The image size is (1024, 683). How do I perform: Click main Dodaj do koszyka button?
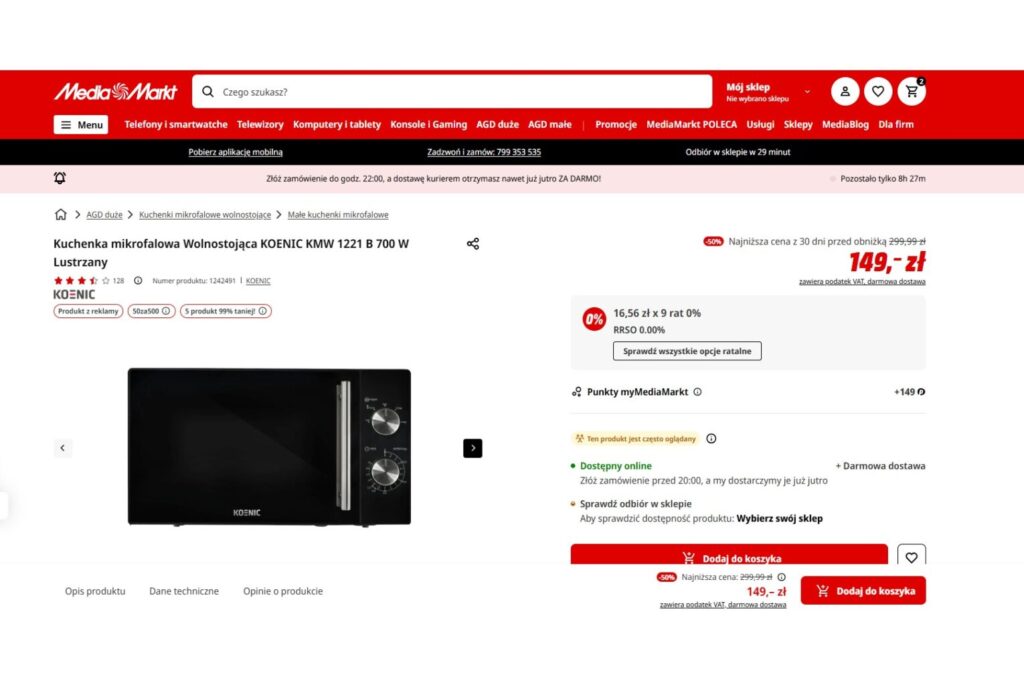729,554
